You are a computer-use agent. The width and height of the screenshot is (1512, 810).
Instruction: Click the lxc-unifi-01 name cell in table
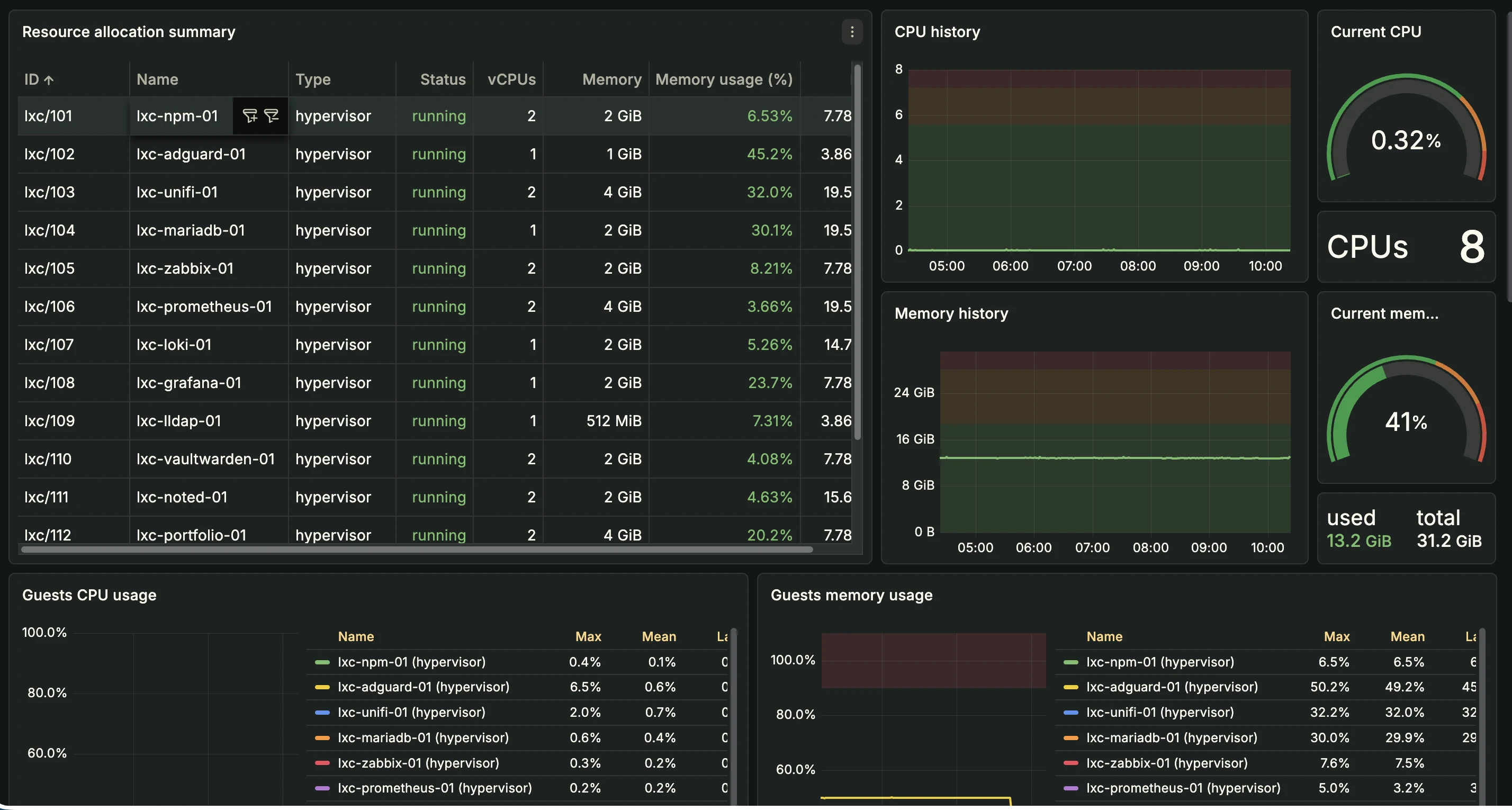209,192
